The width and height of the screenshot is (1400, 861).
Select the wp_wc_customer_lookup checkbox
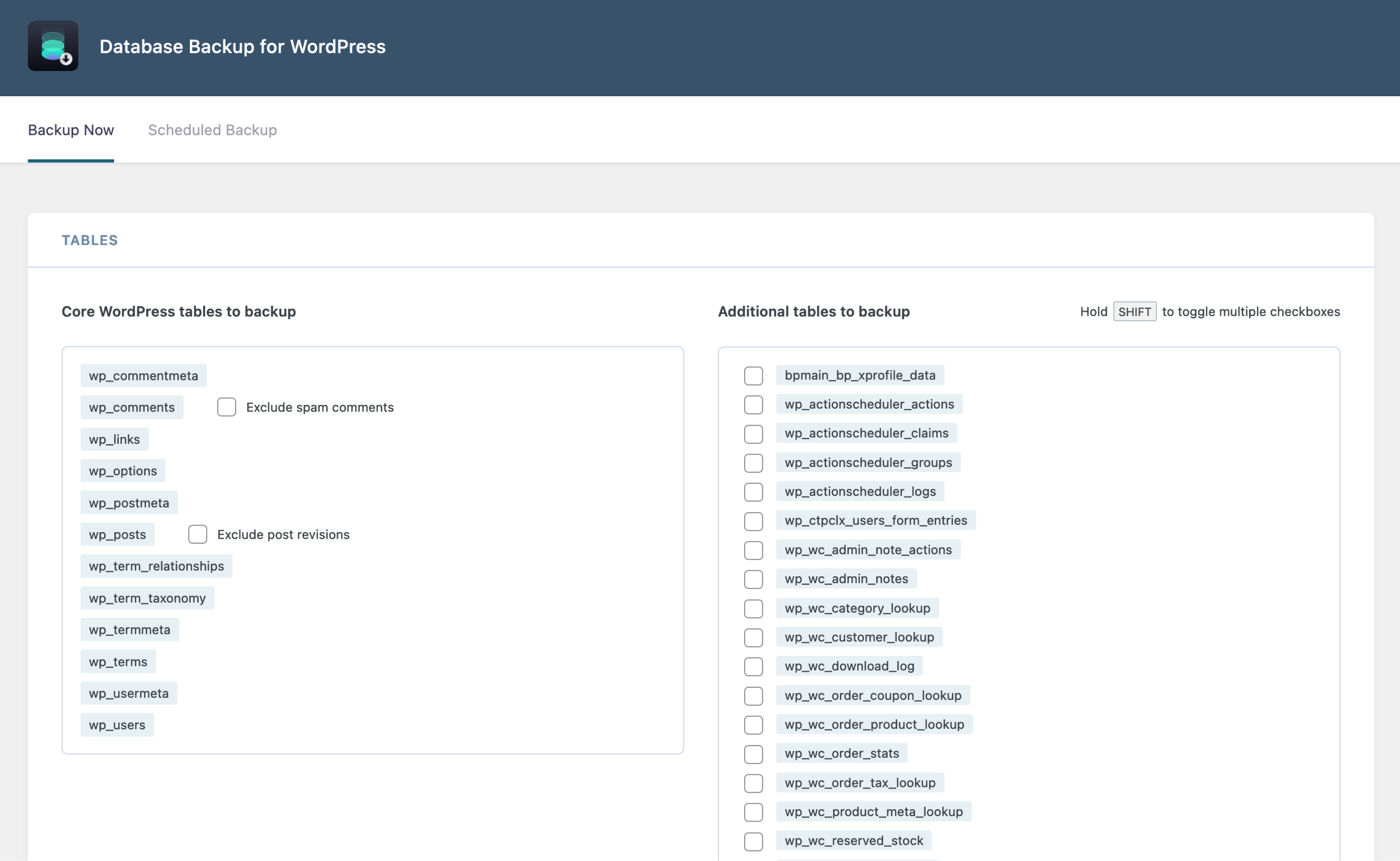pyautogui.click(x=754, y=638)
